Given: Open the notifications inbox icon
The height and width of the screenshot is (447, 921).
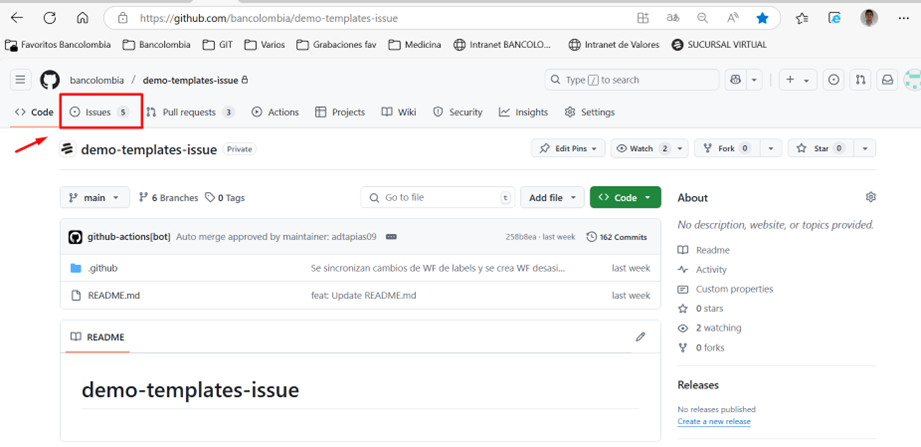Looking at the screenshot, I should pos(886,80).
